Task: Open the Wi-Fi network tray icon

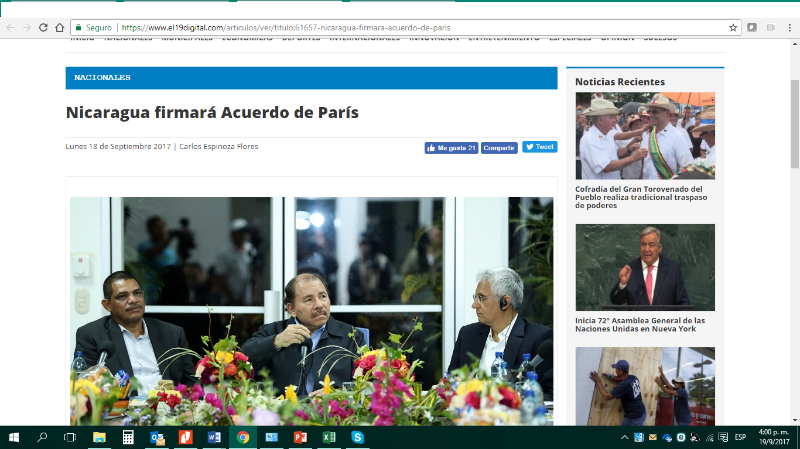Action: pos(709,437)
